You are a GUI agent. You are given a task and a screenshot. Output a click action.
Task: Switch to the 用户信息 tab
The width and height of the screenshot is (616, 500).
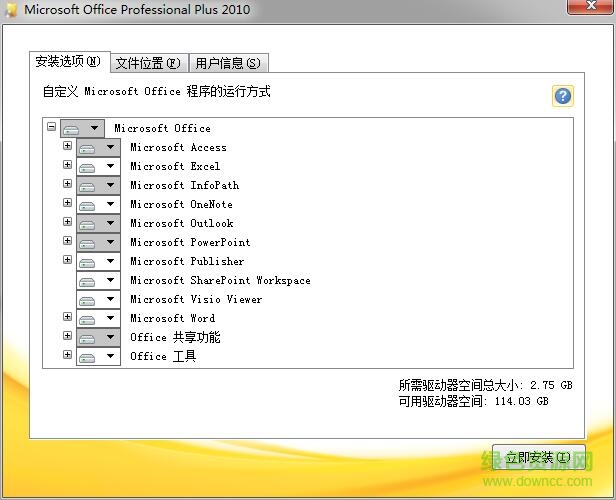[227, 63]
